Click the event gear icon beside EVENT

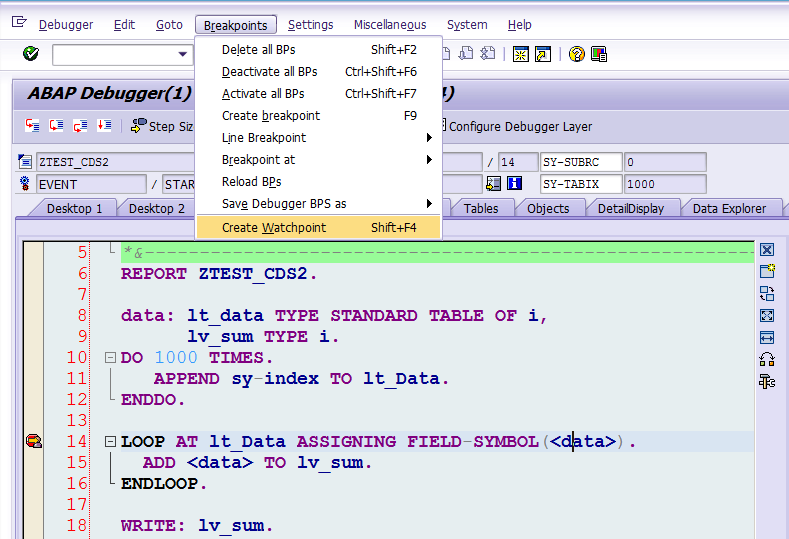point(25,183)
